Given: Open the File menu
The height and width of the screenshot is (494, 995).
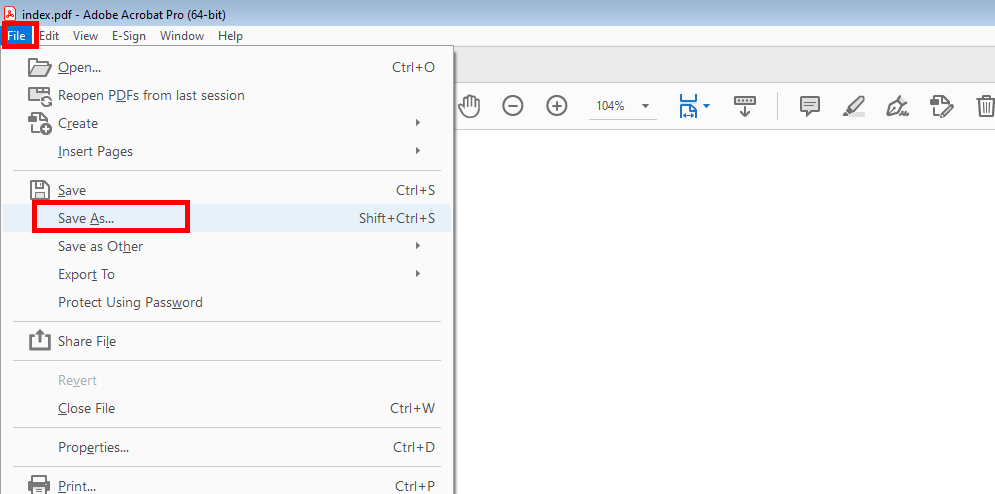Looking at the screenshot, I should [x=16, y=36].
